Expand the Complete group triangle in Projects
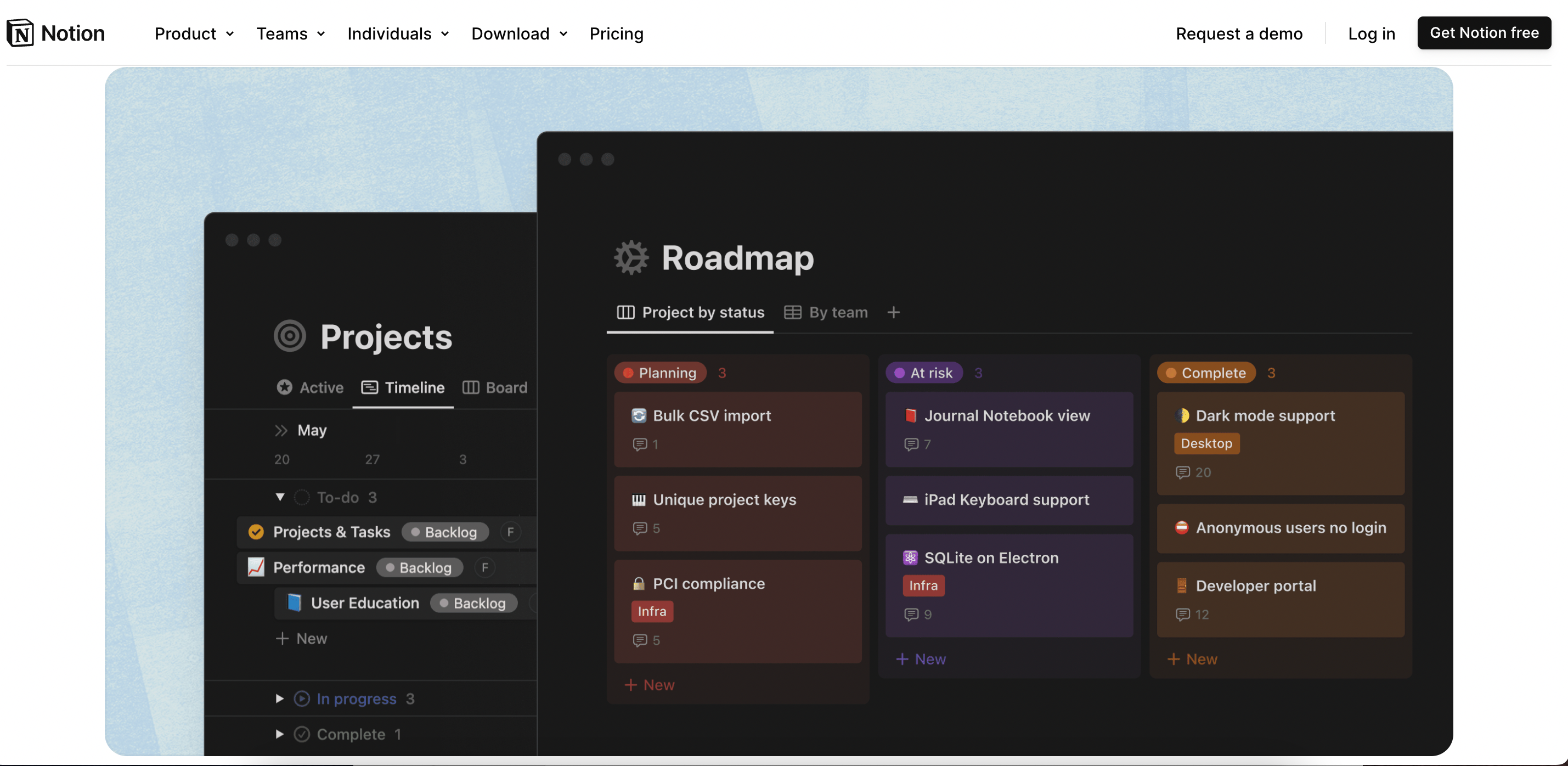 point(280,734)
